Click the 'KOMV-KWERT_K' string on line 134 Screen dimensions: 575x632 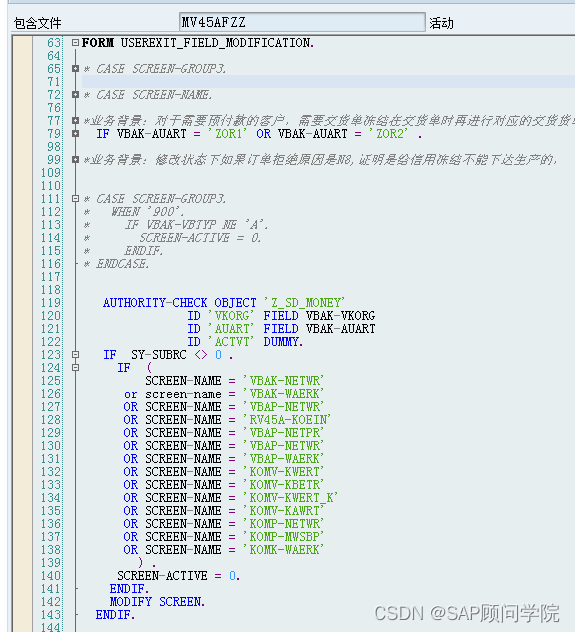290,498
